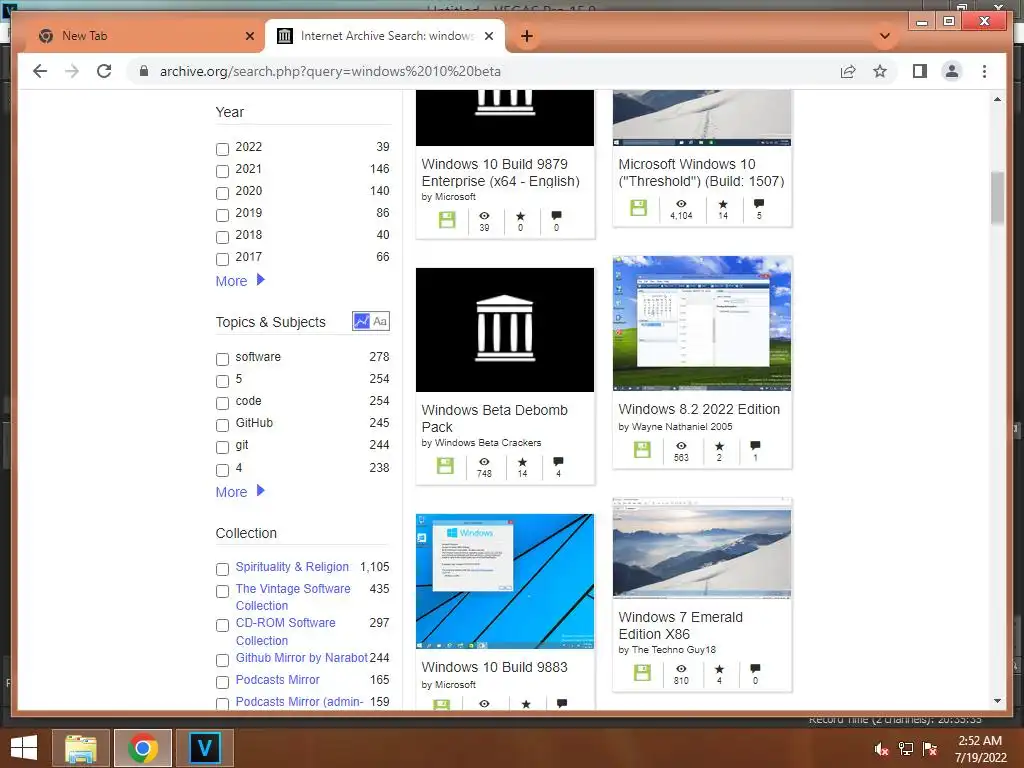The image size is (1024, 768).
Task: Click reviews icon on Windows Beta Debomb Pack
Action: pyautogui.click(x=558, y=462)
